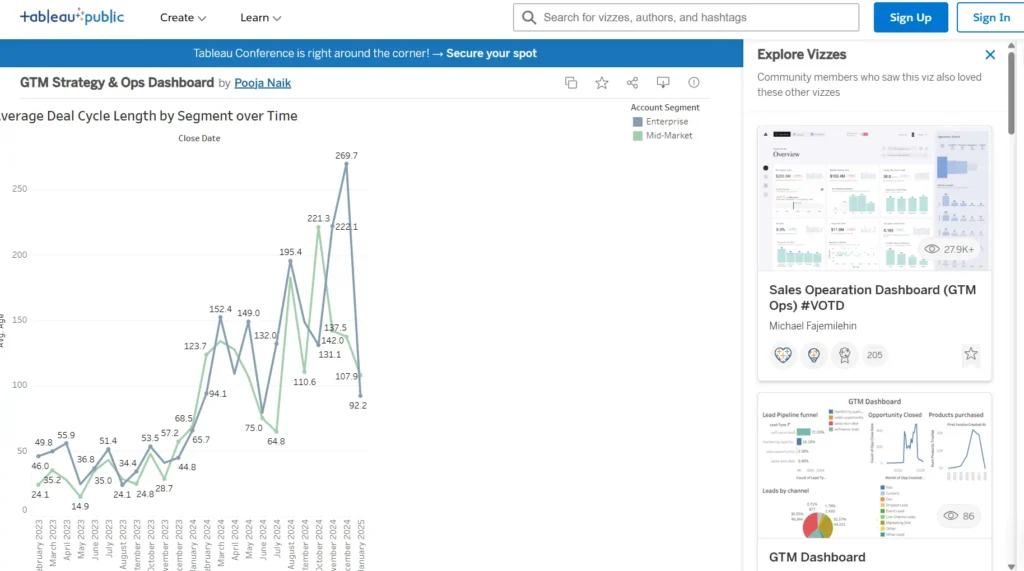This screenshot has height=571, width=1024.
Task: Click the Account Segment legend title
Action: (665, 107)
